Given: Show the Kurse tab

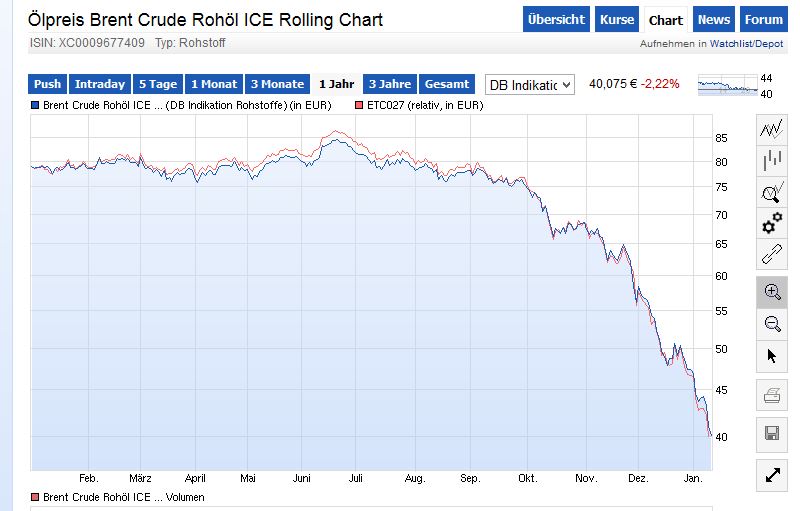Looking at the screenshot, I should pyautogui.click(x=617, y=19).
